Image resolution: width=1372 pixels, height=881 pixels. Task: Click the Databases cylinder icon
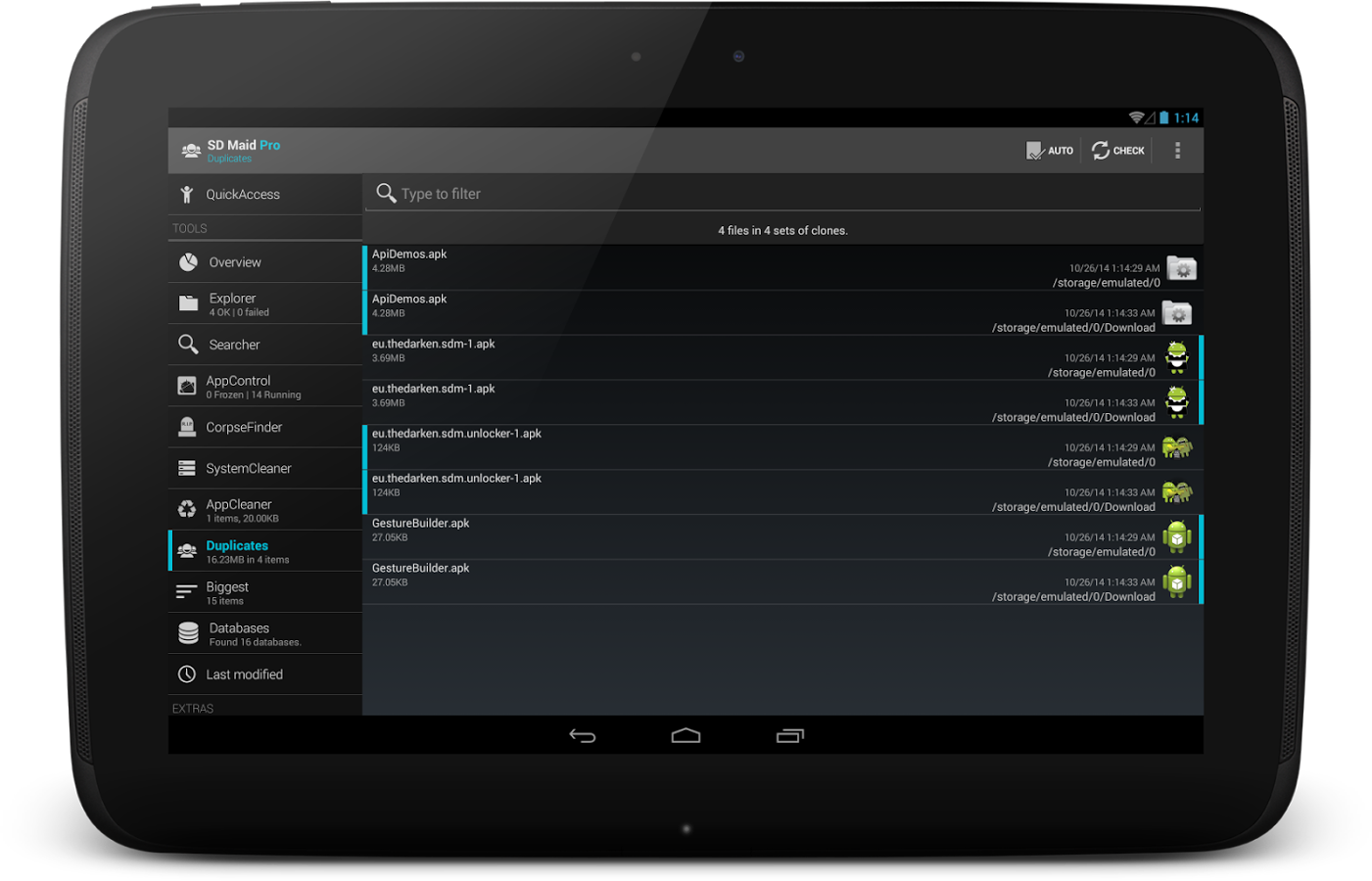(x=188, y=633)
